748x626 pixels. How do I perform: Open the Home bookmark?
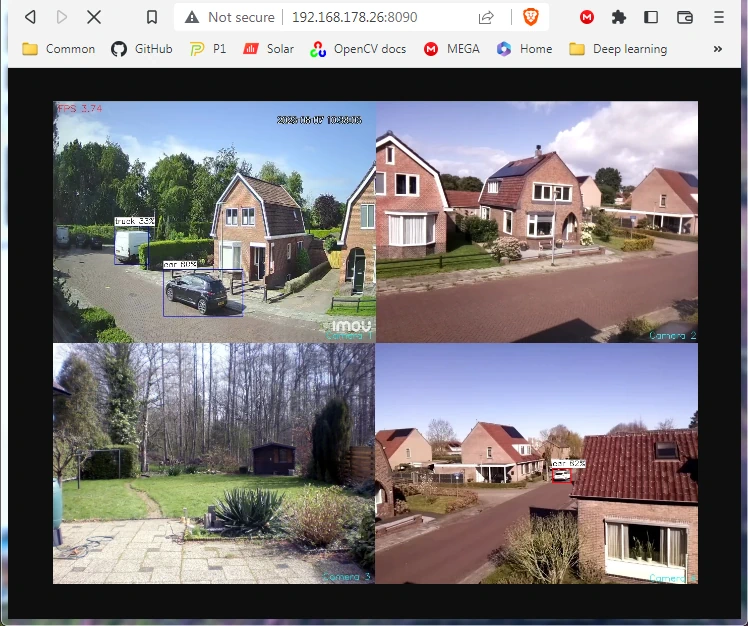click(x=524, y=49)
